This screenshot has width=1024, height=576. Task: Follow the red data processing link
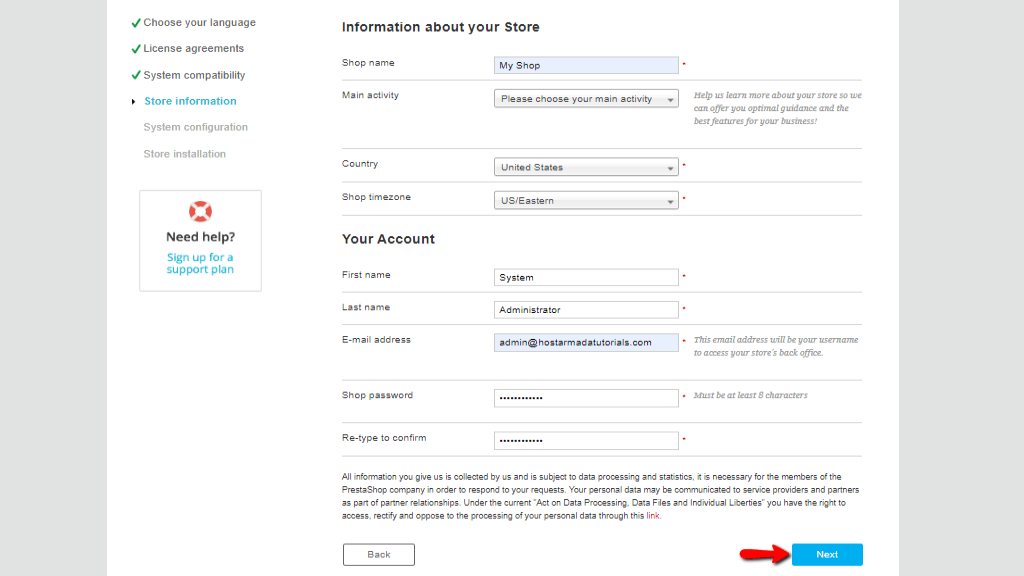click(652, 516)
